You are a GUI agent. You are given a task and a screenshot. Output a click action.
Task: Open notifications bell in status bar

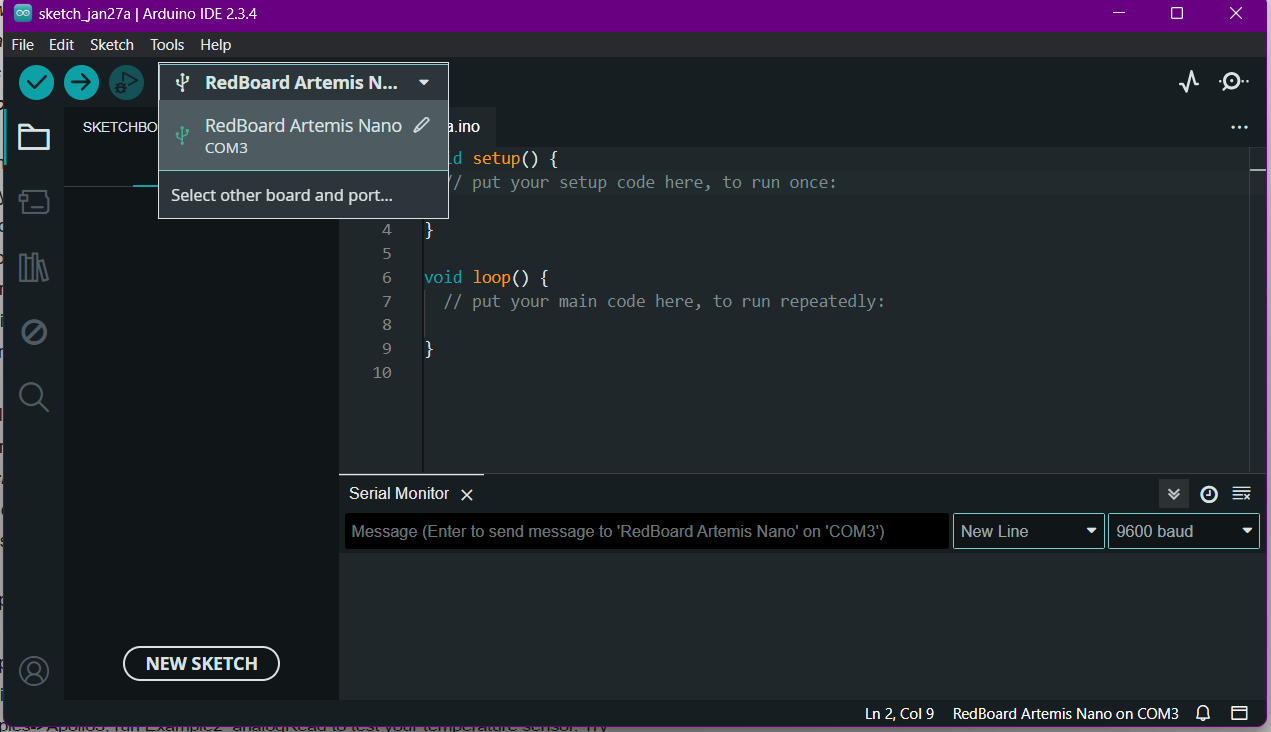tap(1204, 713)
